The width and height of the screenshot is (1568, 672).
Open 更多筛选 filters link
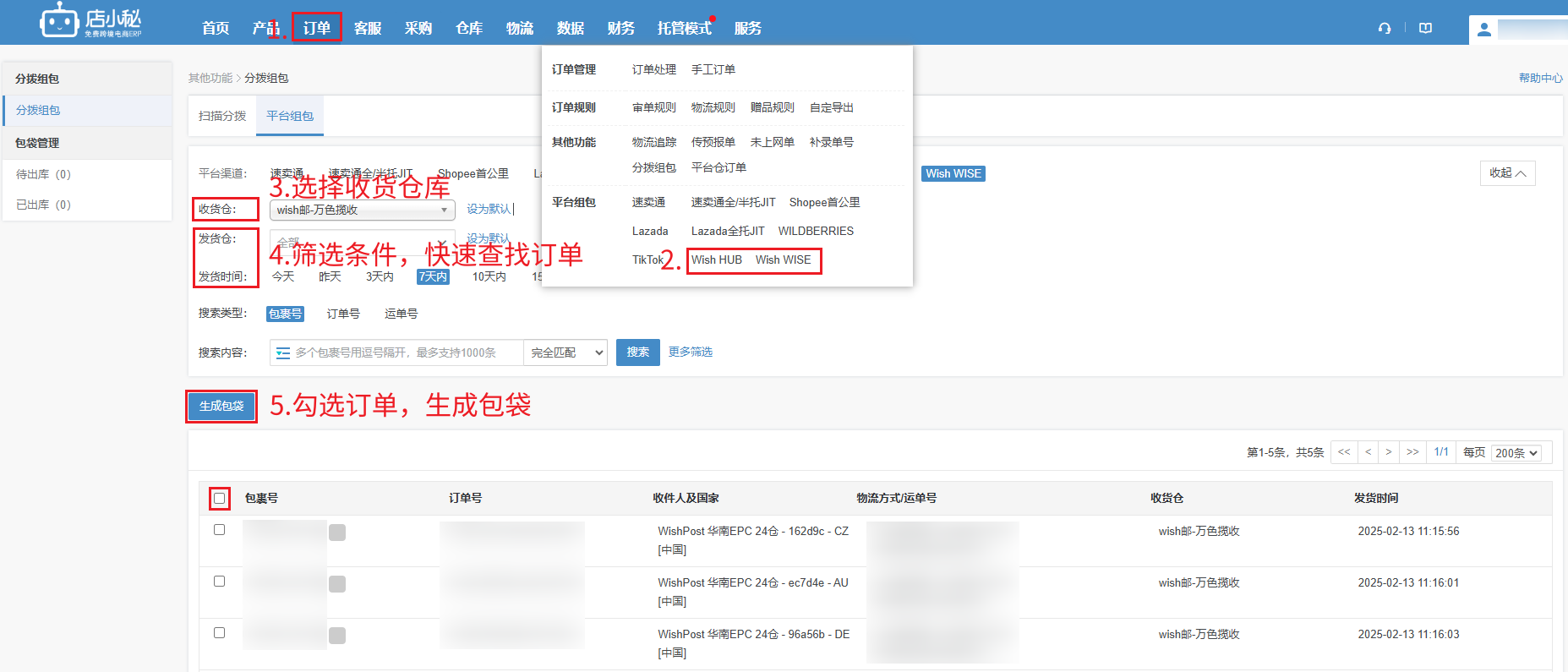(691, 352)
